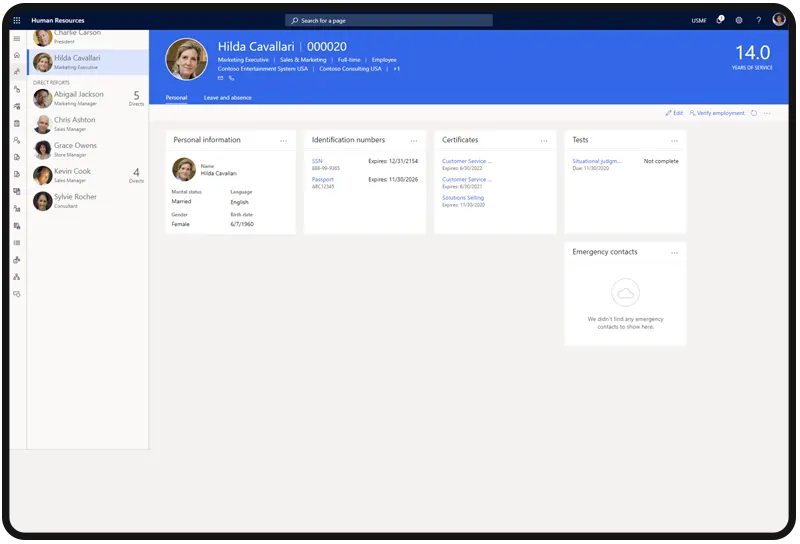
Task: Click in the Search for a page field
Action: pyautogui.click(x=389, y=20)
